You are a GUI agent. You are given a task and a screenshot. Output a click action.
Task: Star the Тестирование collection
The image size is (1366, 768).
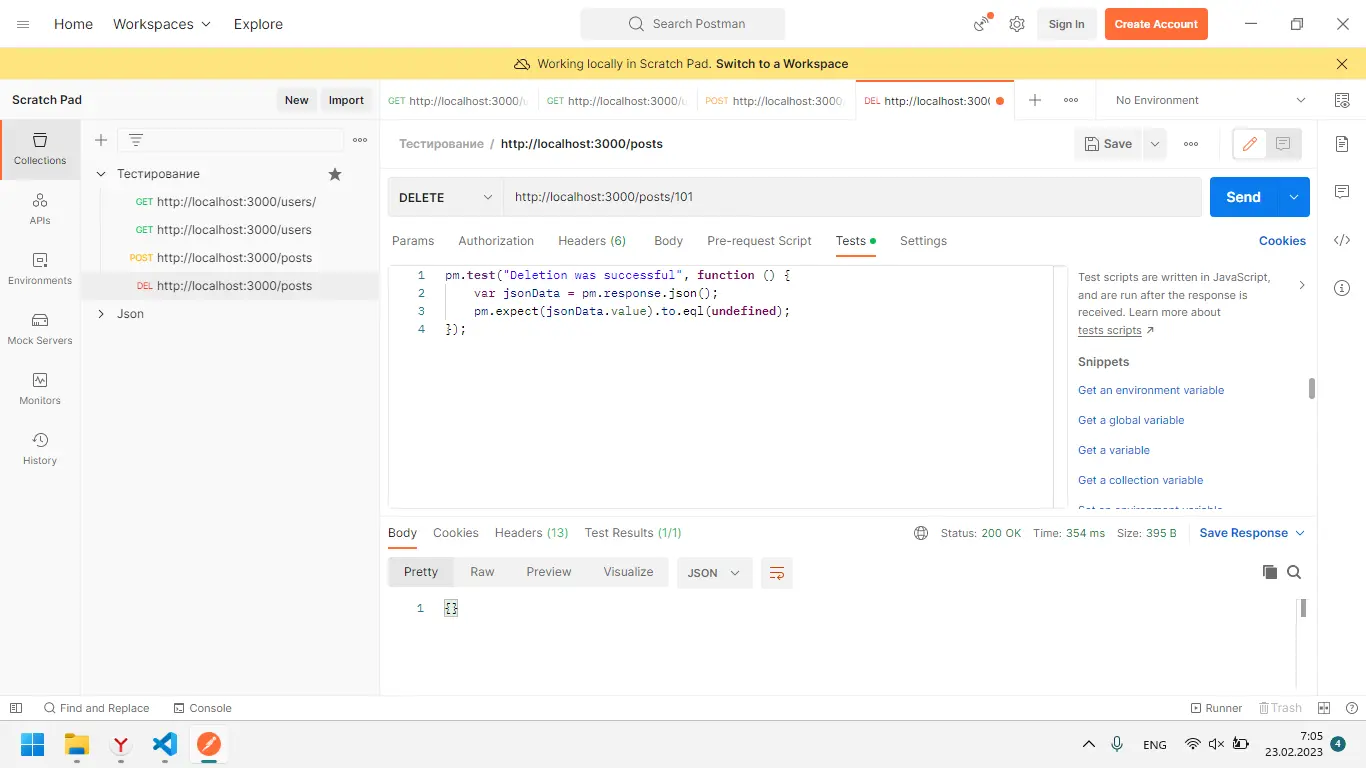pyautogui.click(x=335, y=174)
